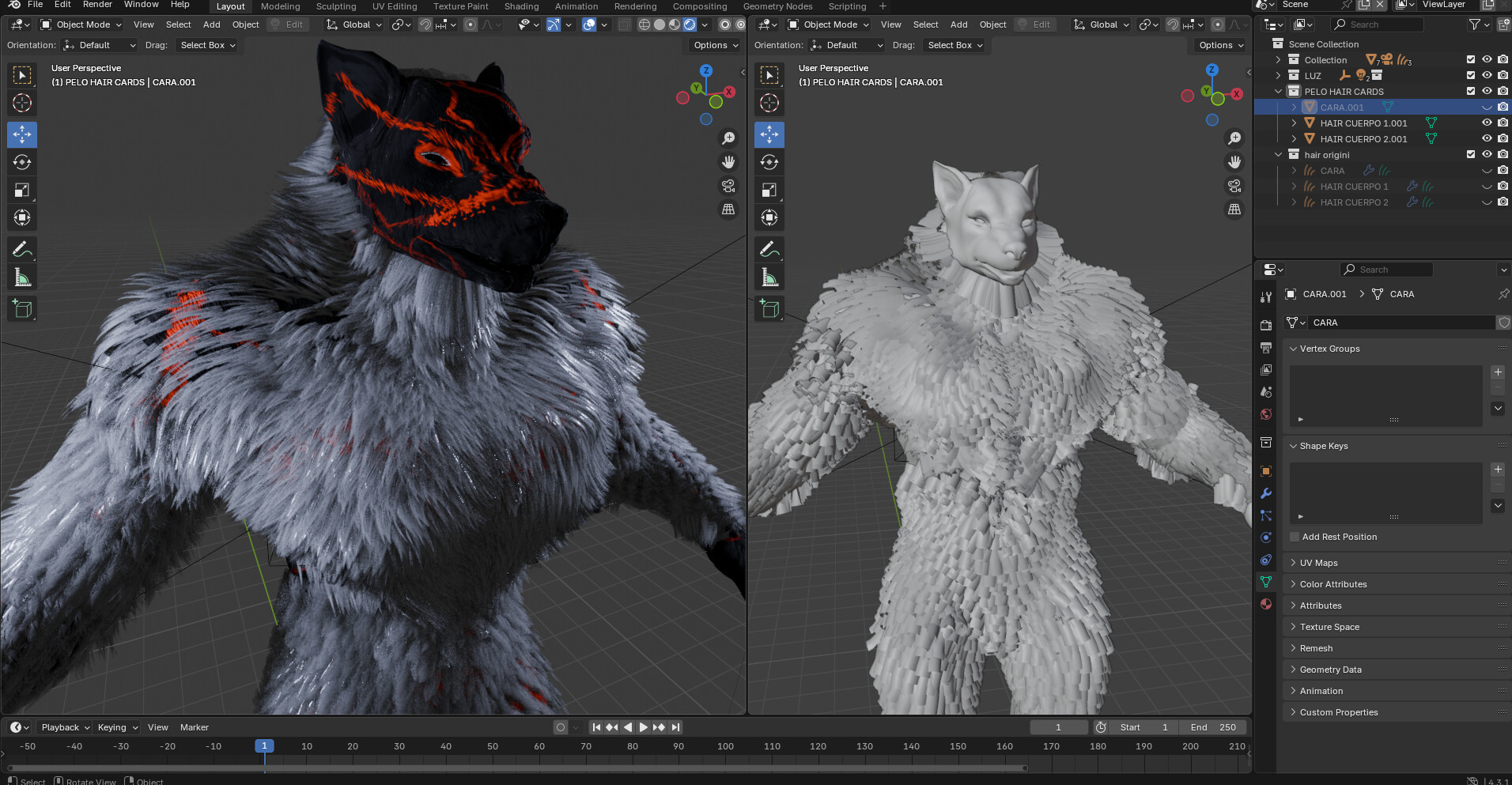This screenshot has width=1512, height=785.
Task: Select the Measure tool in the toolbar
Action: tap(22, 277)
